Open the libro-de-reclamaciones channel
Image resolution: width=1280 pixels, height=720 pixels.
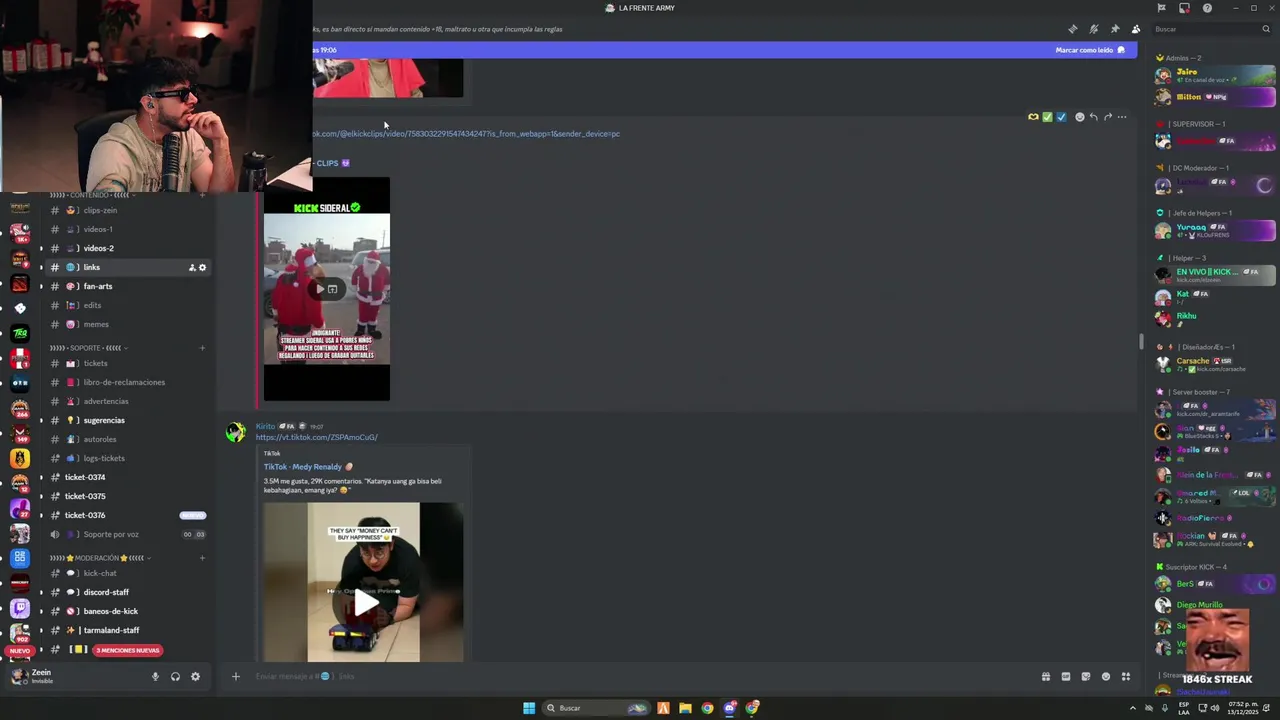(x=128, y=382)
